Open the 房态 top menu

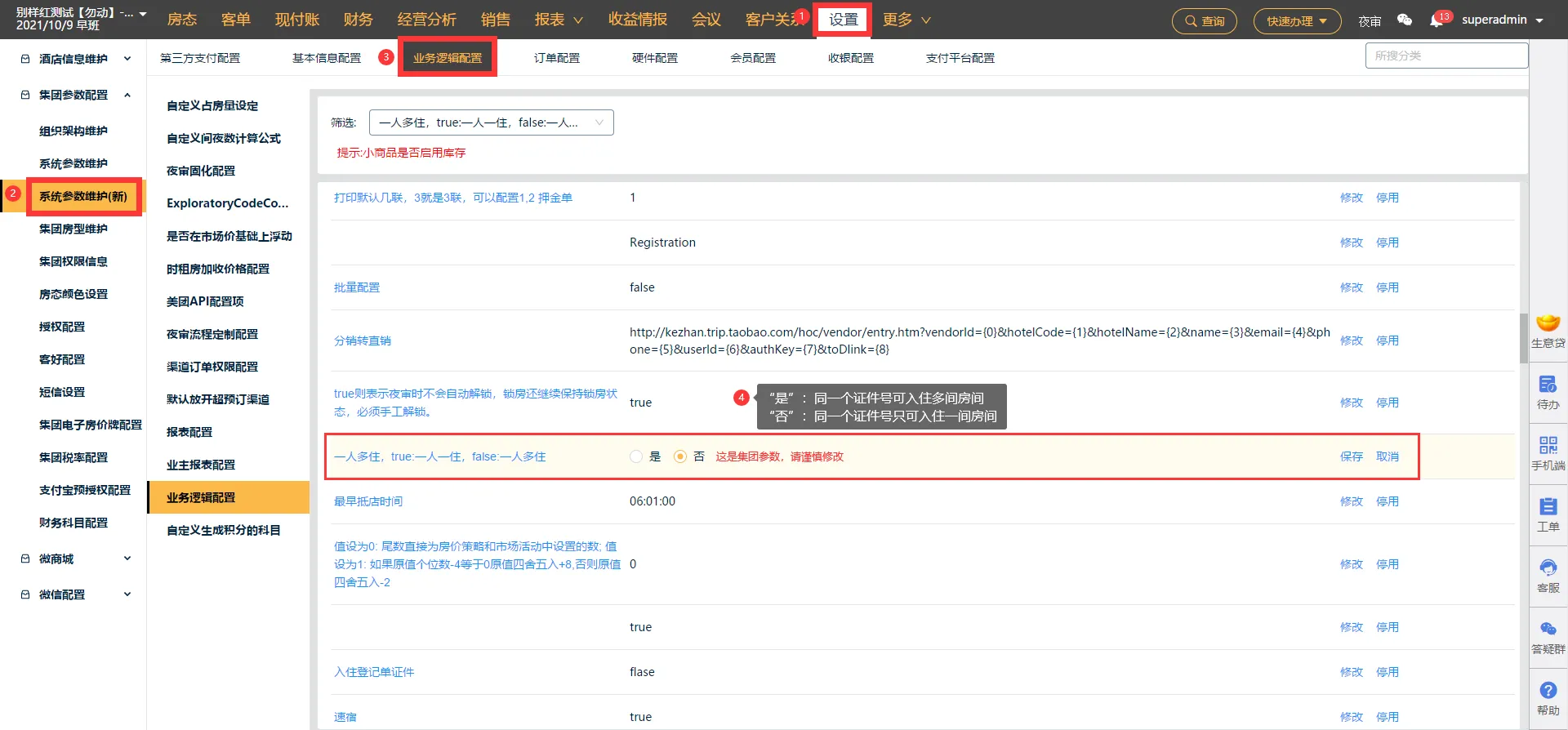[182, 20]
